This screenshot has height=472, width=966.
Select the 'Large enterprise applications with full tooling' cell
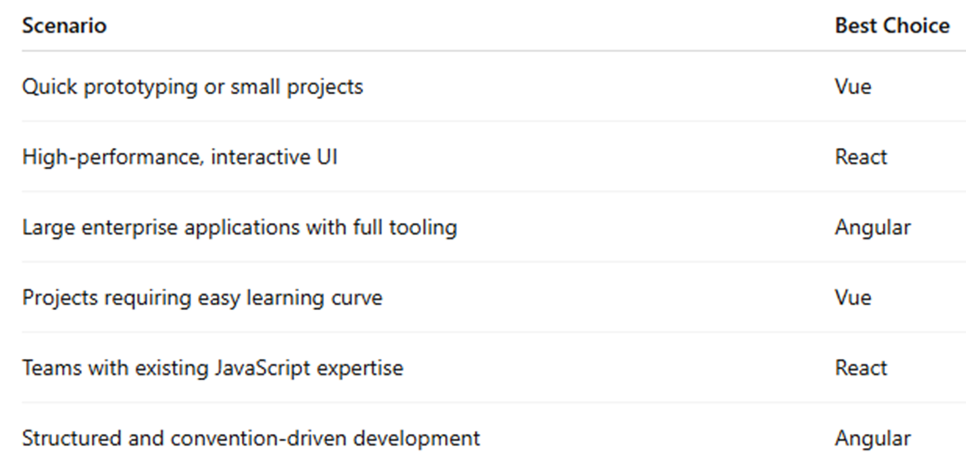click(x=239, y=227)
